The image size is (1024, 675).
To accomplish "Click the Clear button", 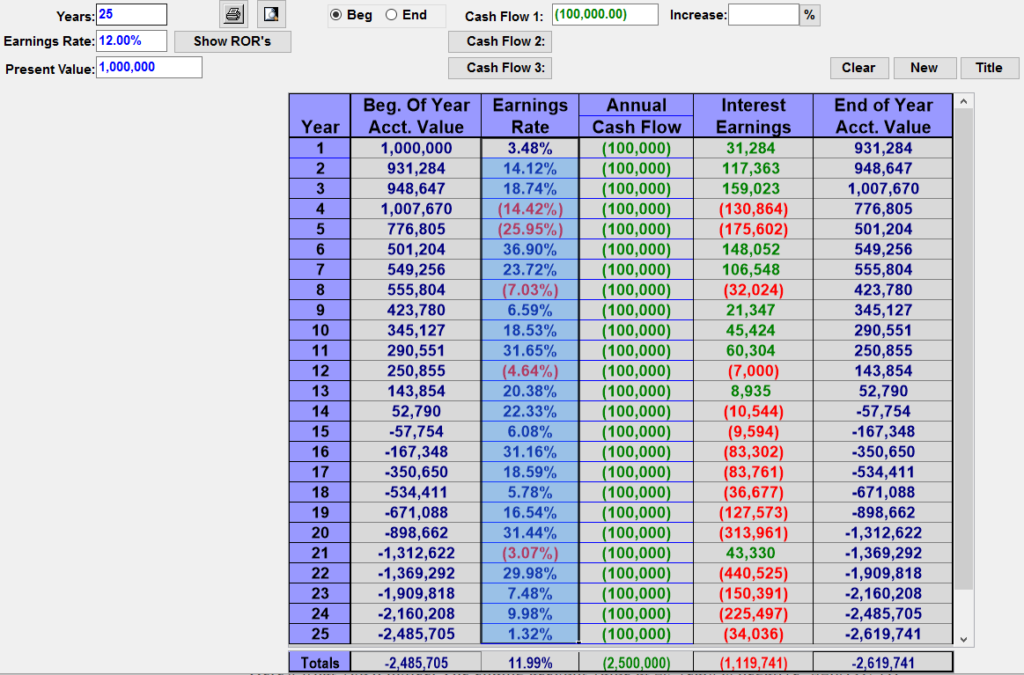I will click(x=858, y=68).
